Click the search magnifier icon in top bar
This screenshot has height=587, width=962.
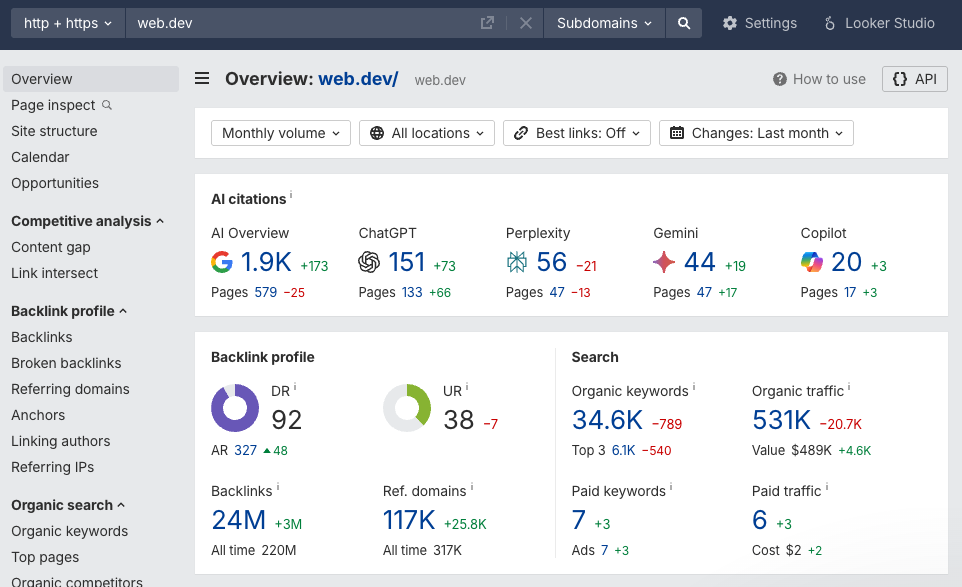tap(684, 22)
